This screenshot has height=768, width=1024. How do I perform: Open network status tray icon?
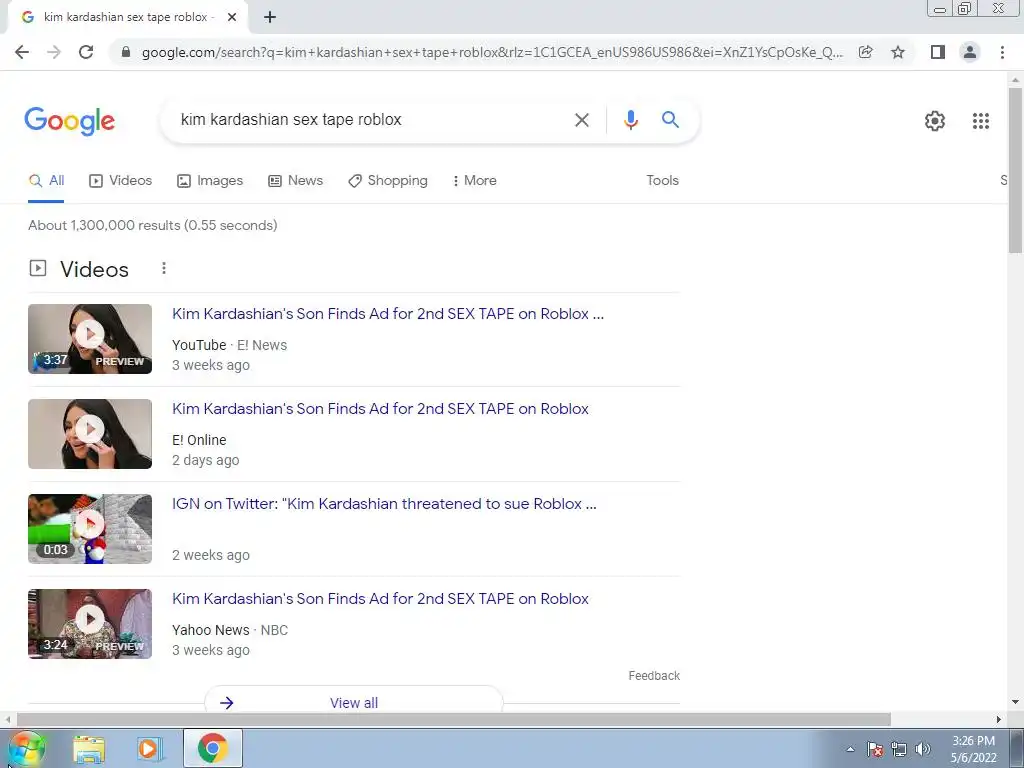tap(899, 749)
